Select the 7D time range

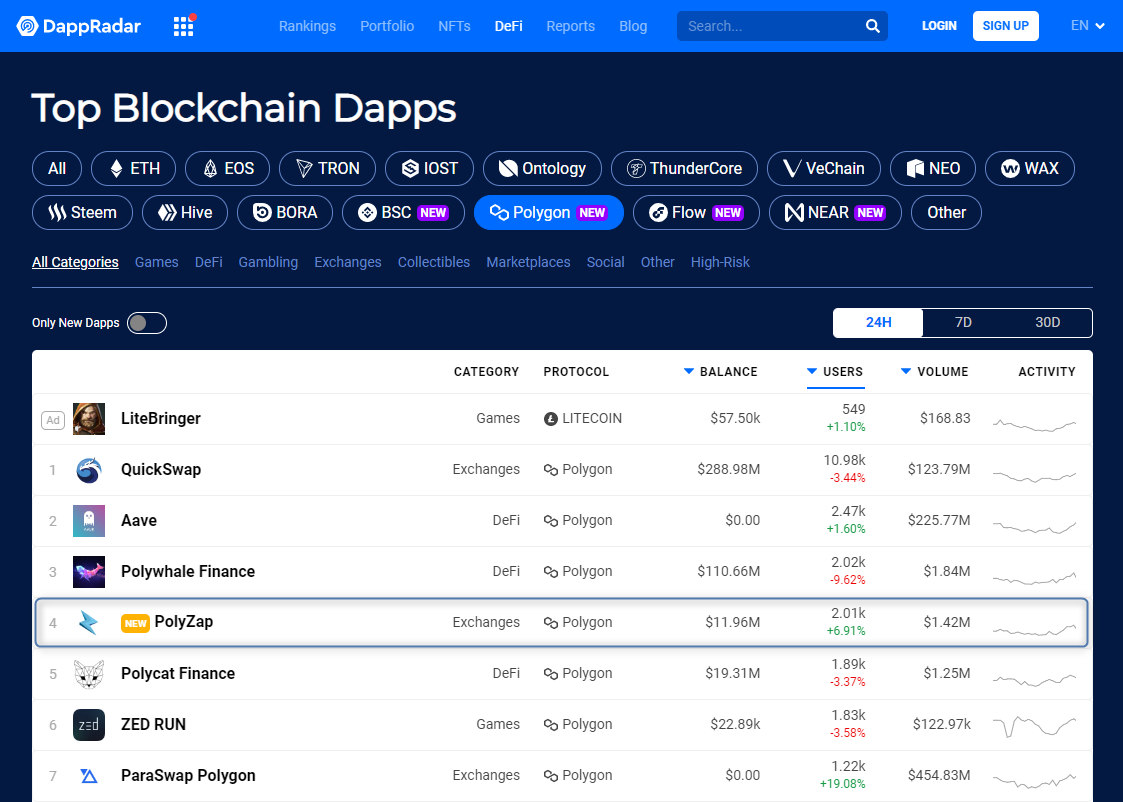963,322
